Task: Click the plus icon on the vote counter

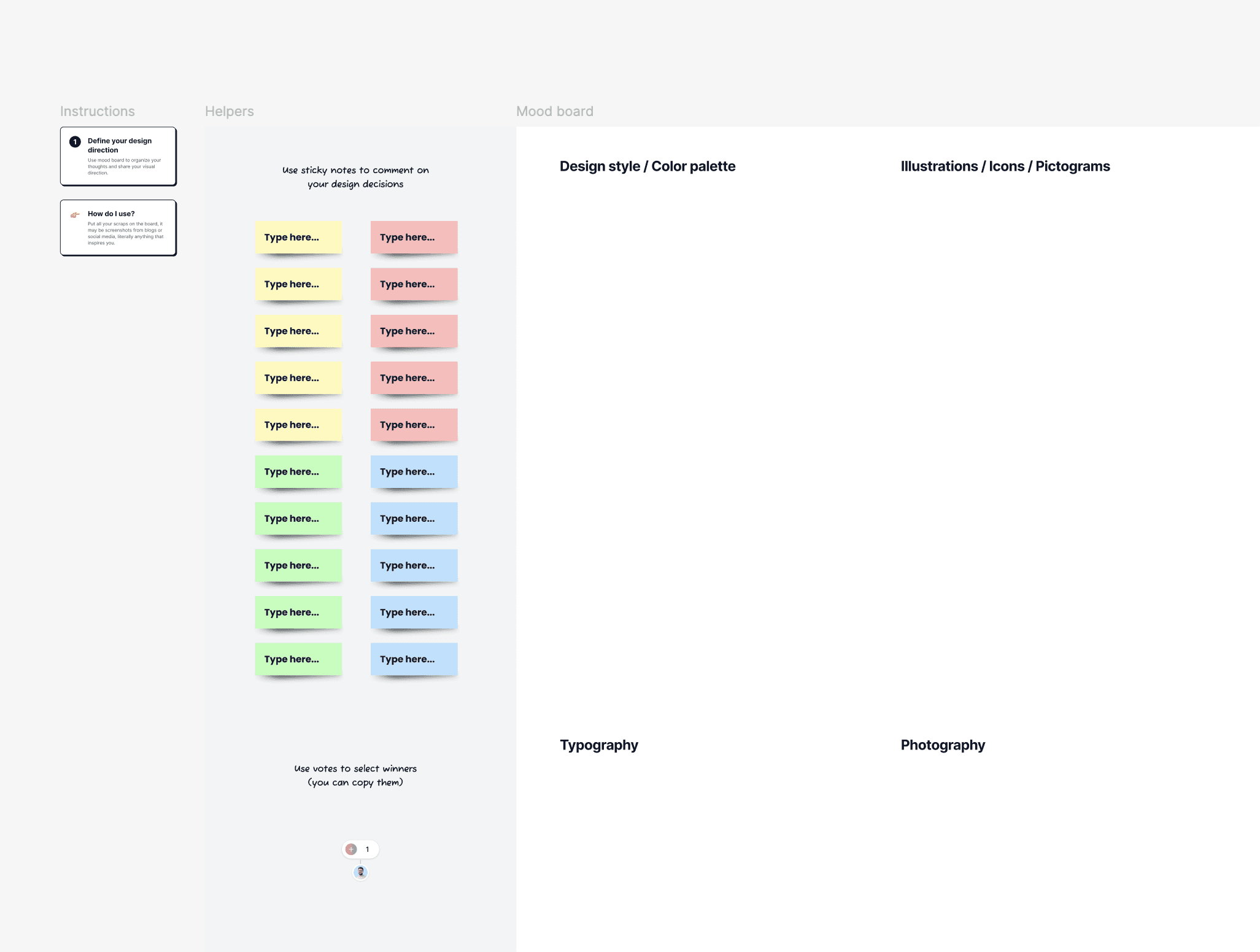Action: click(x=351, y=849)
